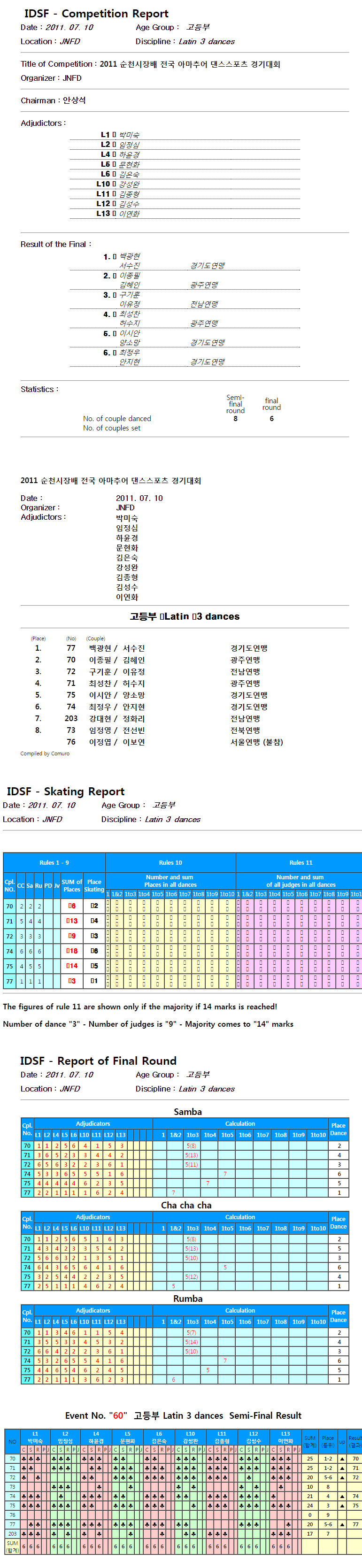Select '1. 백광현' in Result of the Final

point(122,257)
